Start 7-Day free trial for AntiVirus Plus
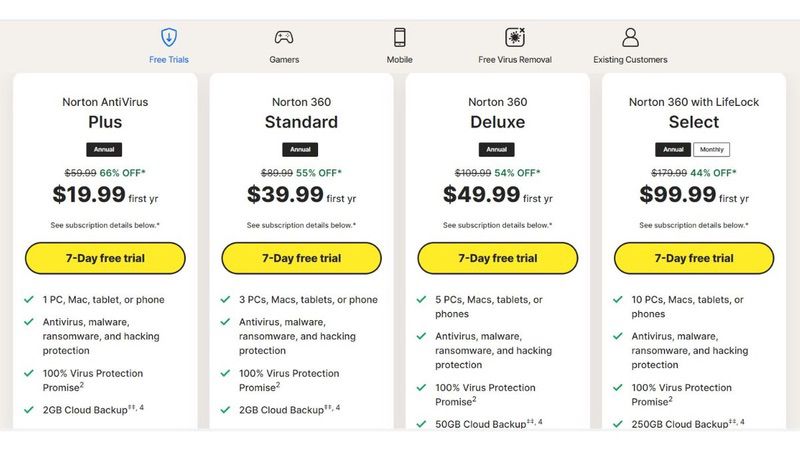The width and height of the screenshot is (800, 450). coord(105,258)
